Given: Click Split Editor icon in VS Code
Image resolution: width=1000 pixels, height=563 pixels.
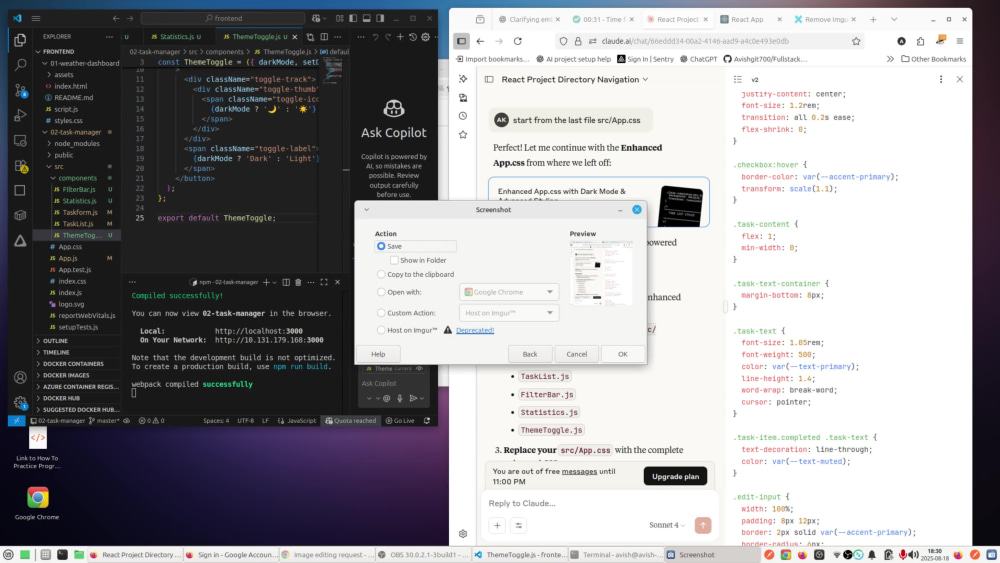Looking at the screenshot, I should 324,37.
